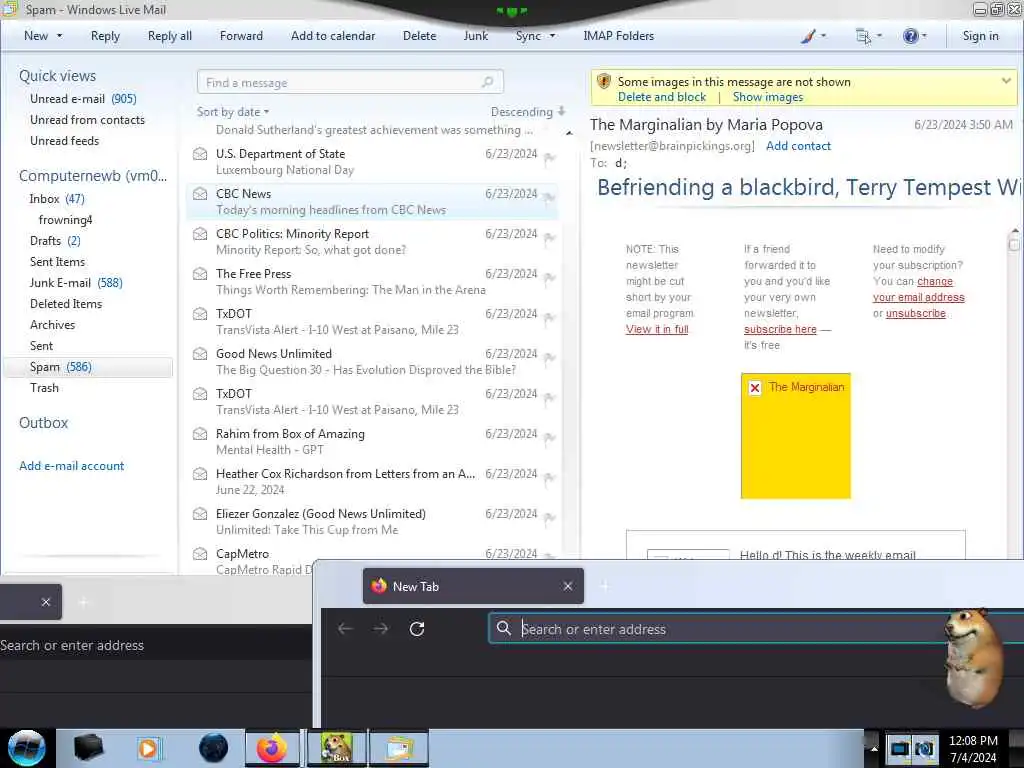Click Firefox icon in taskbar
Viewport: 1024px width, 768px height.
(x=271, y=748)
